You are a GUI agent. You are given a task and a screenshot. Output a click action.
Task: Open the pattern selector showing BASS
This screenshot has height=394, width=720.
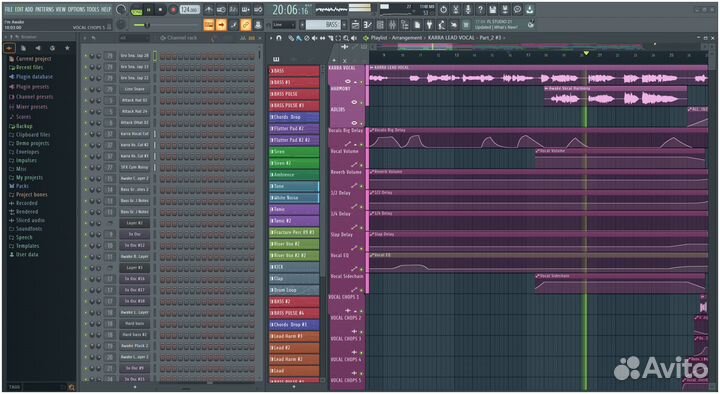pyautogui.click(x=323, y=25)
